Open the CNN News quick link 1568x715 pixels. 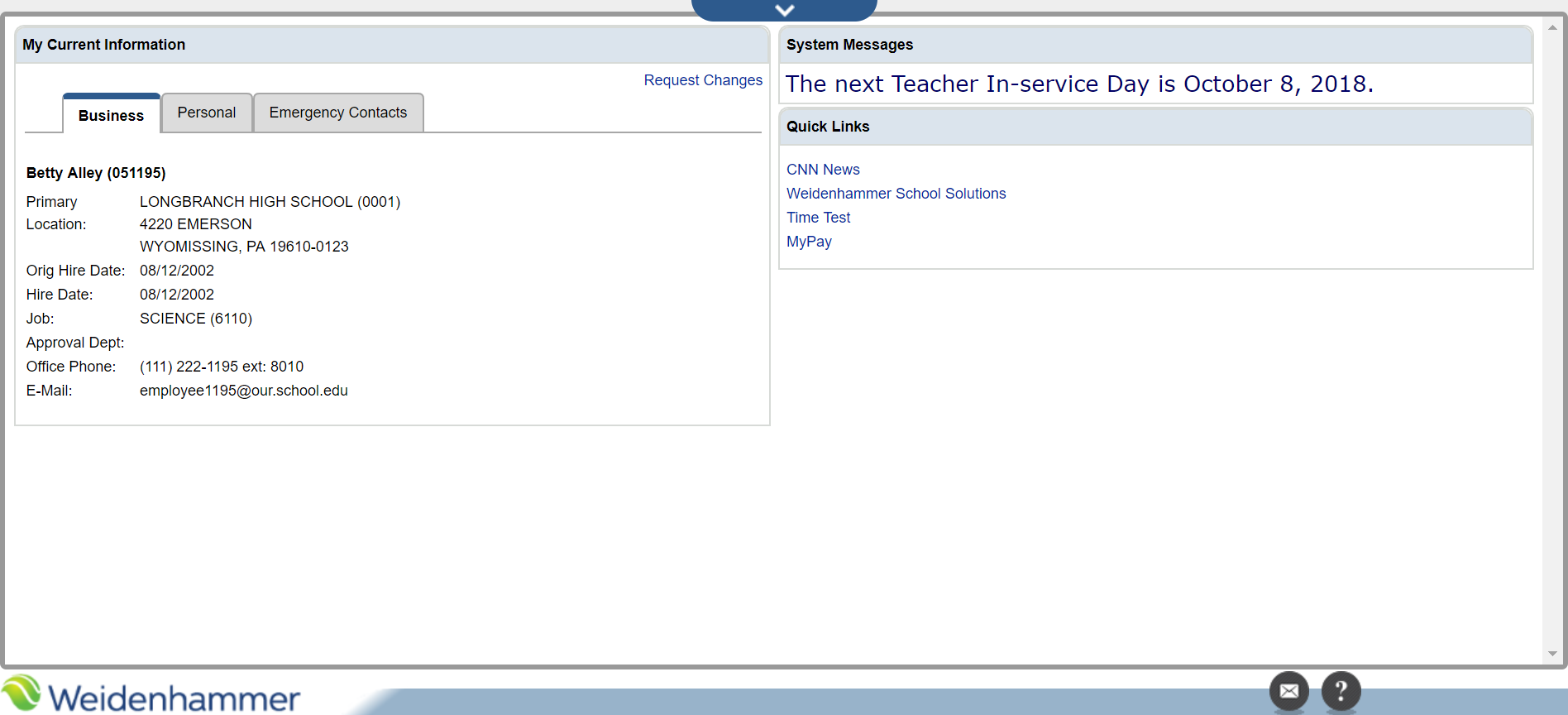tap(823, 170)
